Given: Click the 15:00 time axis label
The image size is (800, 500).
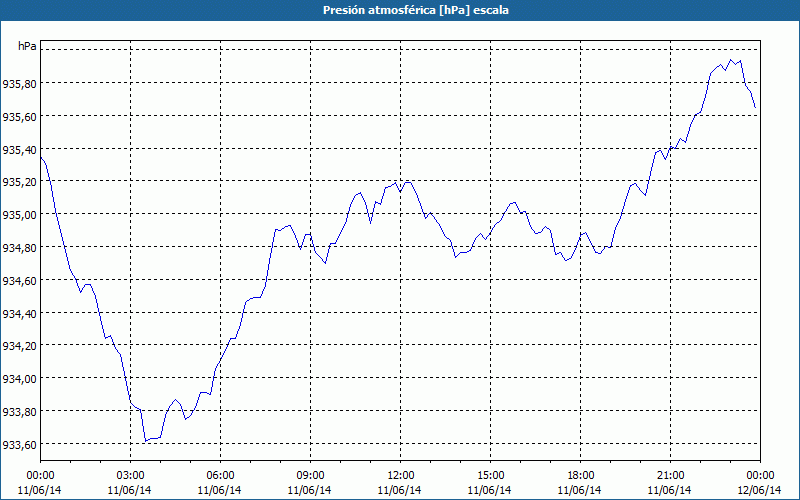Looking at the screenshot, I should [x=490, y=476].
